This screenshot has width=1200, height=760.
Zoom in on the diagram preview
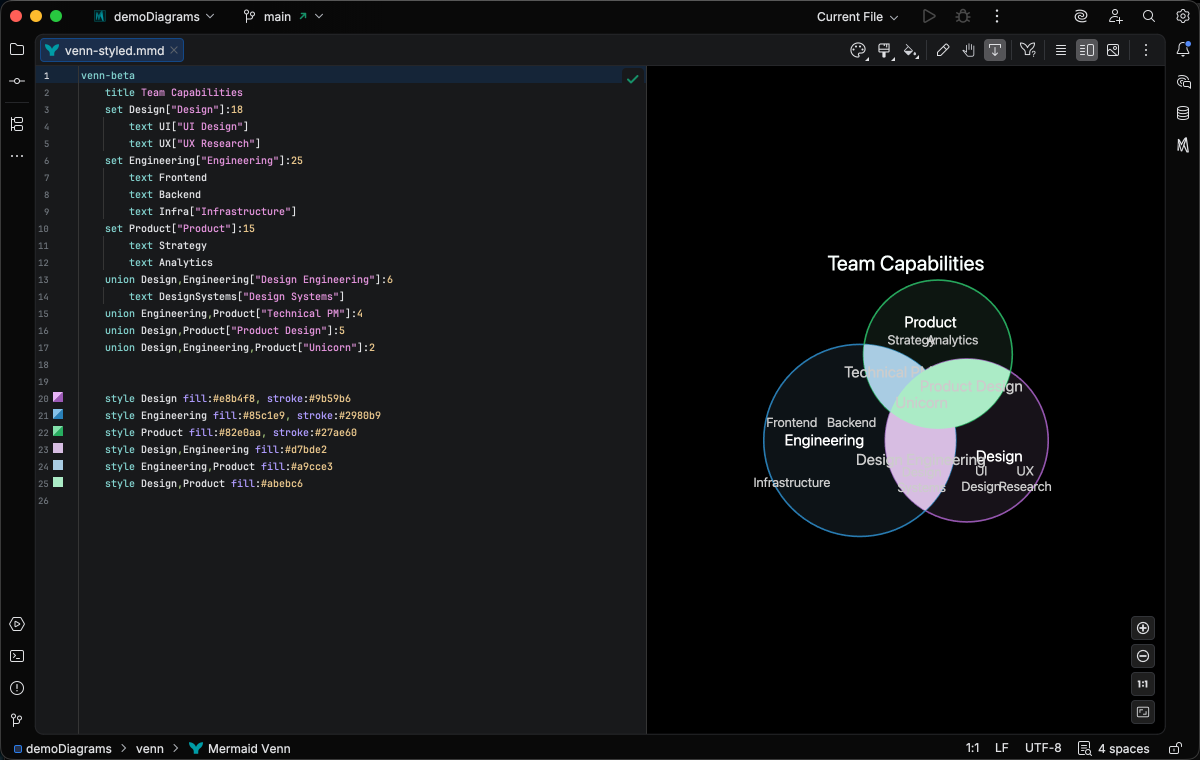pyautogui.click(x=1143, y=628)
